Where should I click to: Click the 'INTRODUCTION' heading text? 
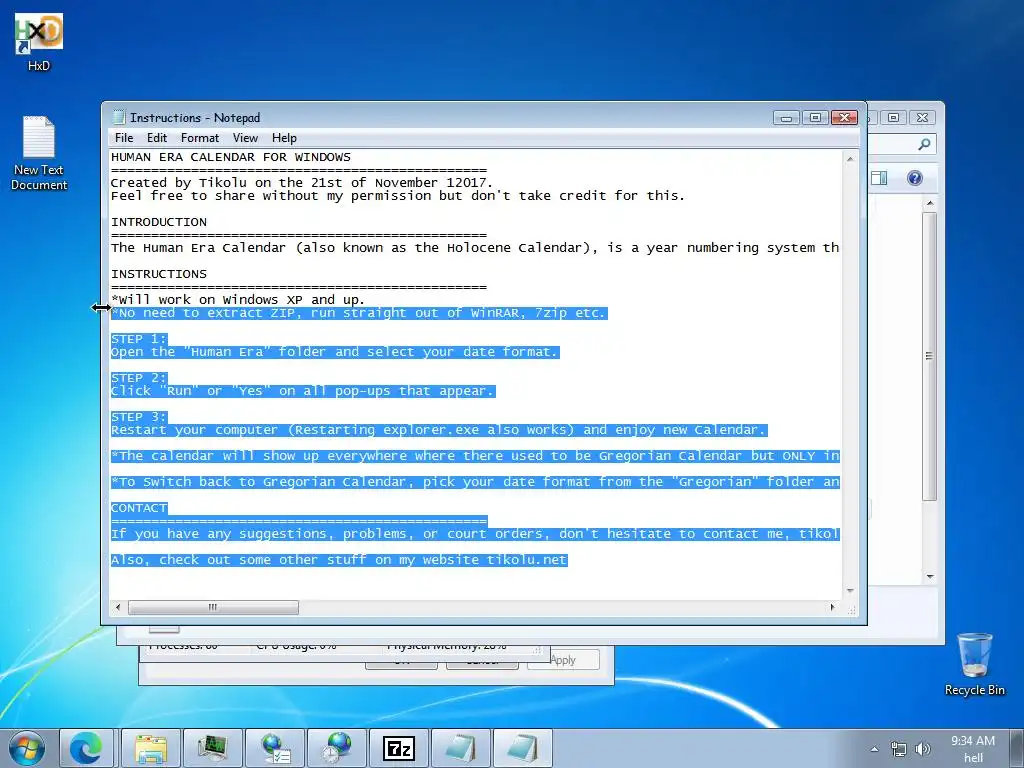pyautogui.click(x=159, y=222)
